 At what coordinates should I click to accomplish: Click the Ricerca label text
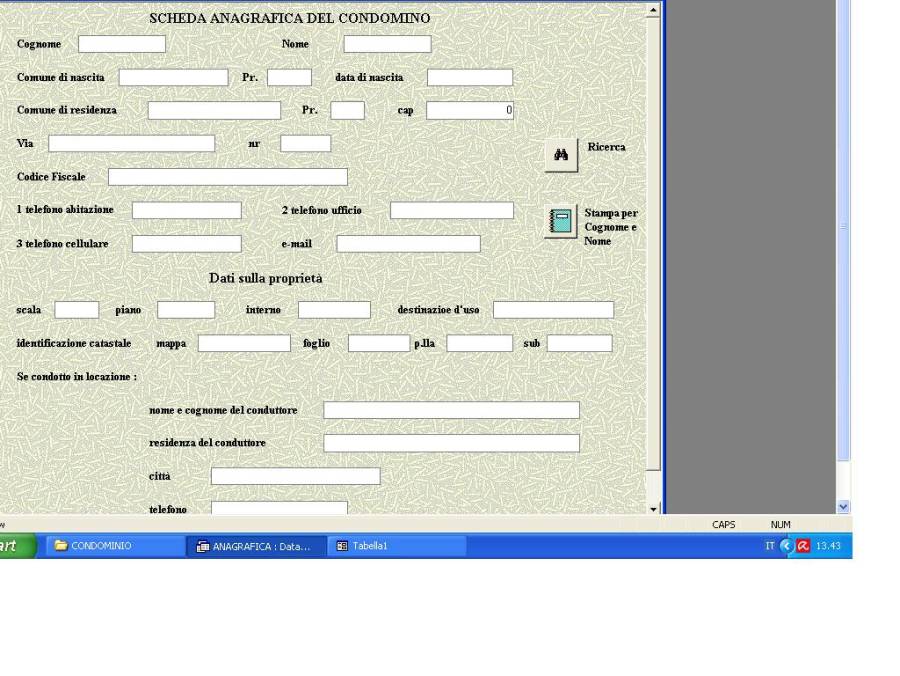(606, 147)
